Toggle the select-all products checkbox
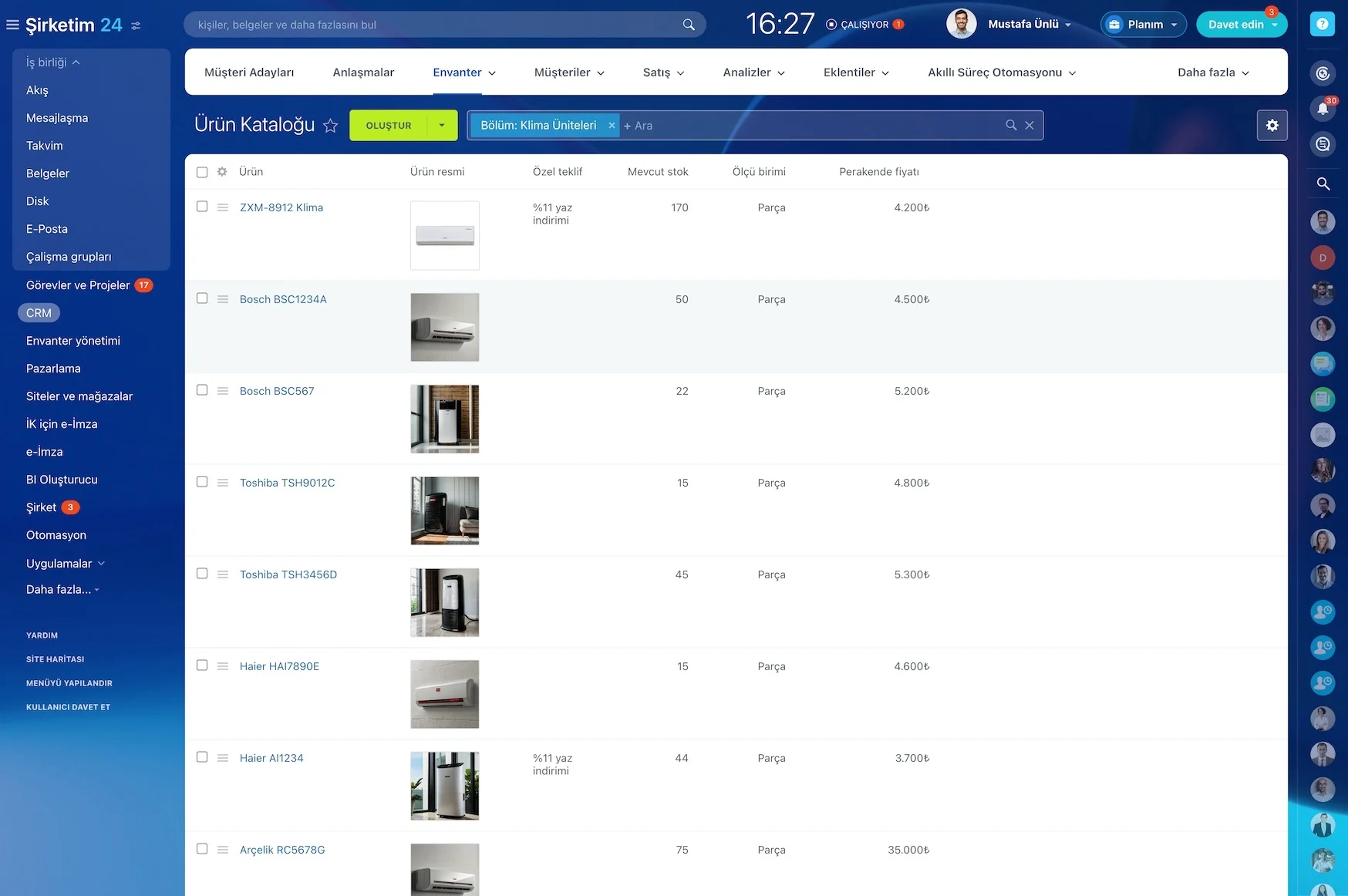This screenshot has height=896, width=1348. click(x=202, y=172)
